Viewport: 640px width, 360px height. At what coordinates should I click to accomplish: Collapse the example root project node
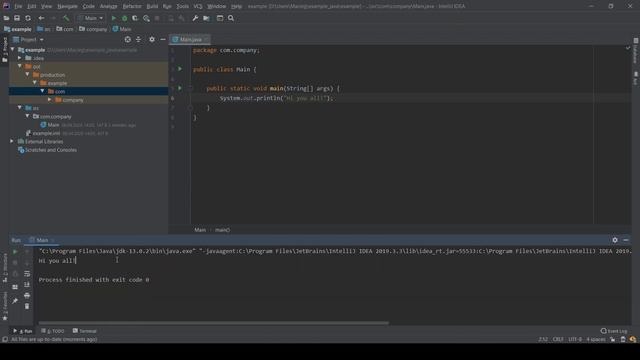(12, 49)
